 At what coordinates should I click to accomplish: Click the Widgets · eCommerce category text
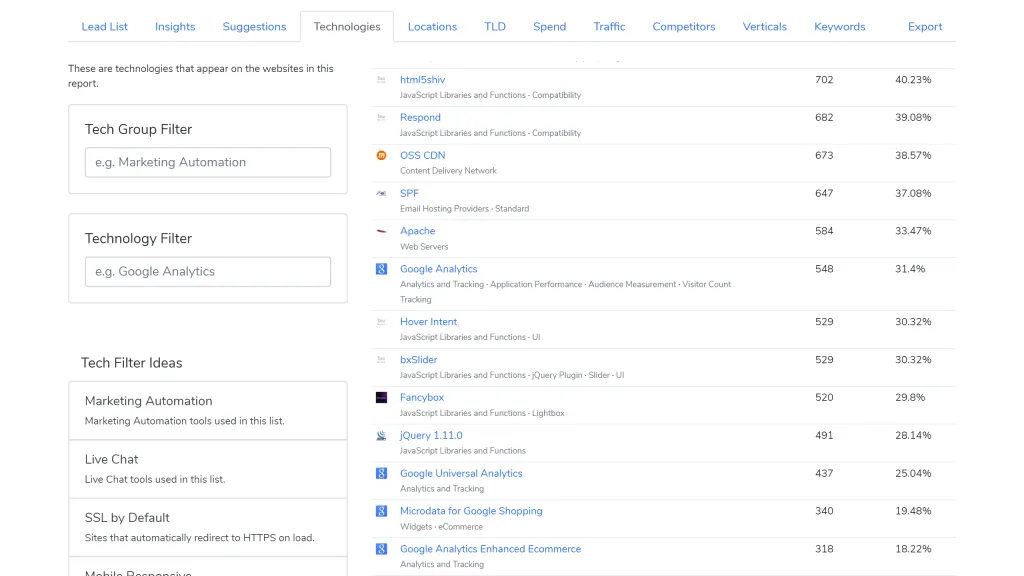pyautogui.click(x=441, y=527)
